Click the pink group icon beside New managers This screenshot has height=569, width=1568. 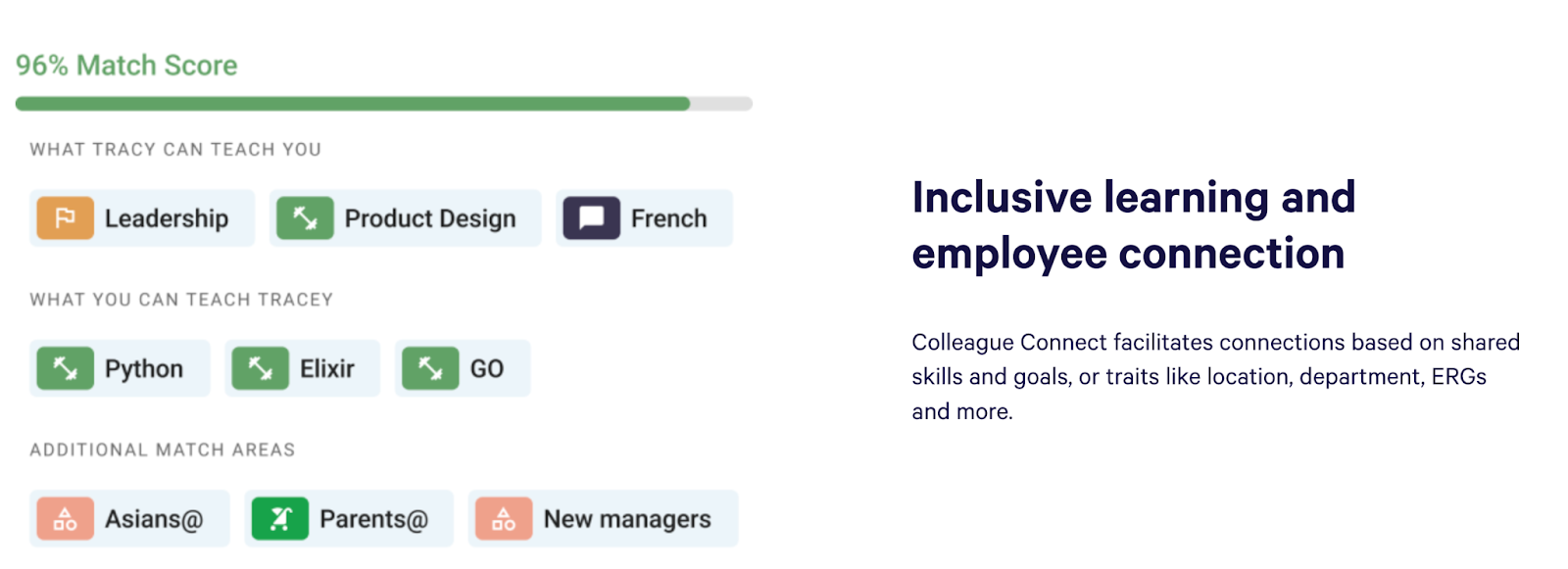(x=505, y=518)
